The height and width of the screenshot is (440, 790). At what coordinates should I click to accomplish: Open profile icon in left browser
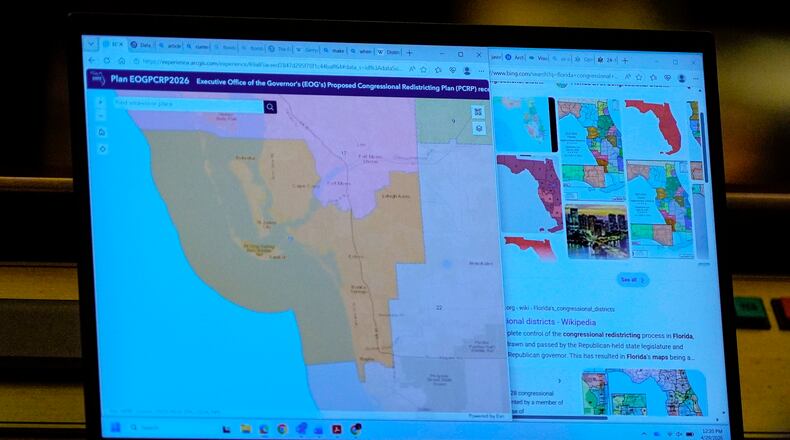click(467, 71)
